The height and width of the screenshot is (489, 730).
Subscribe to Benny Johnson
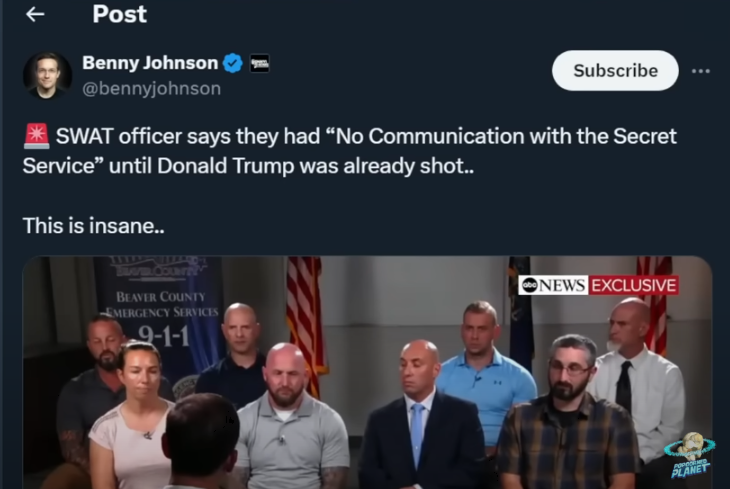click(x=615, y=71)
